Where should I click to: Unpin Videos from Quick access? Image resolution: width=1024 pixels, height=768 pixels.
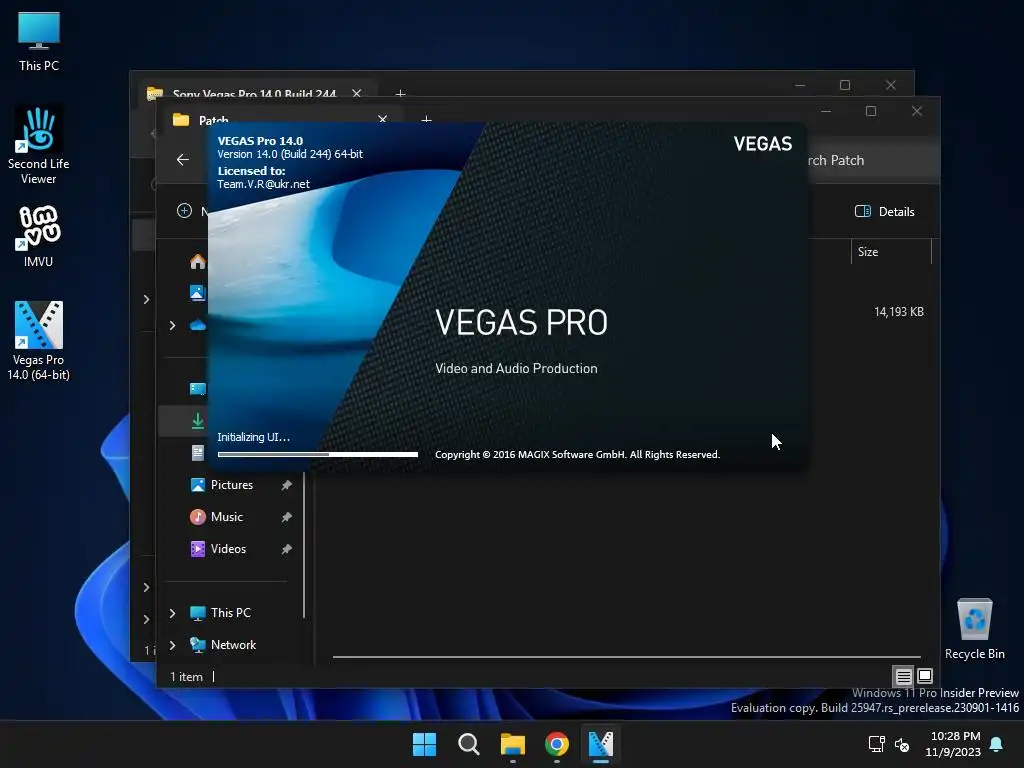pos(286,549)
